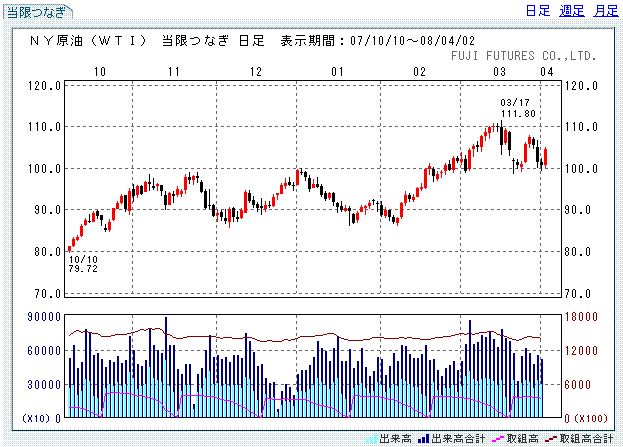Click the 出来高 legend icon
The image size is (623, 447).
[x=375, y=438]
